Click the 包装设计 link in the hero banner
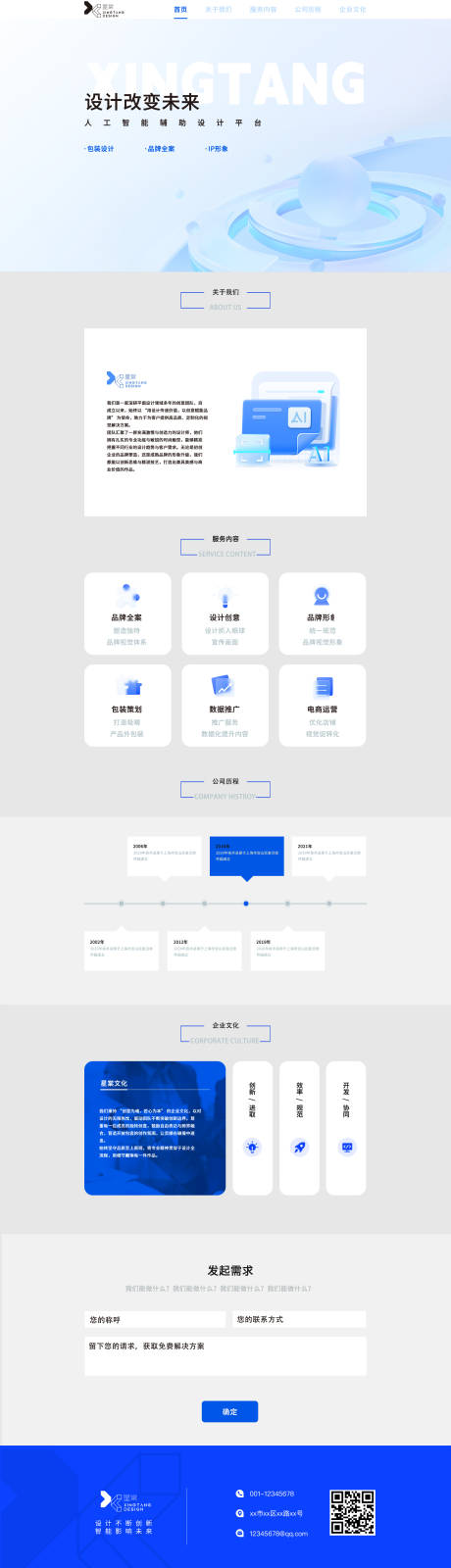This screenshot has height=1568, width=451. 100,149
